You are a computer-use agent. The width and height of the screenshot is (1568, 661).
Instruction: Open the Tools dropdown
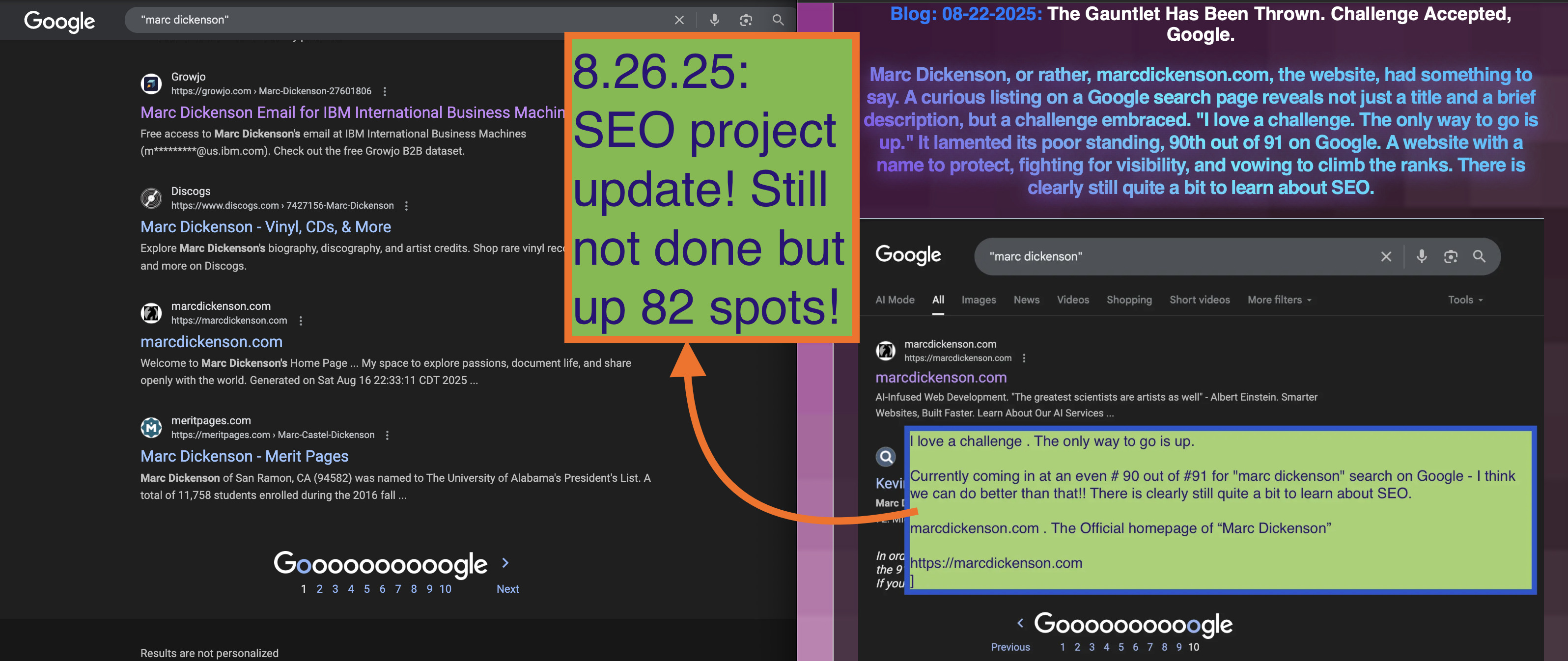click(x=1465, y=300)
